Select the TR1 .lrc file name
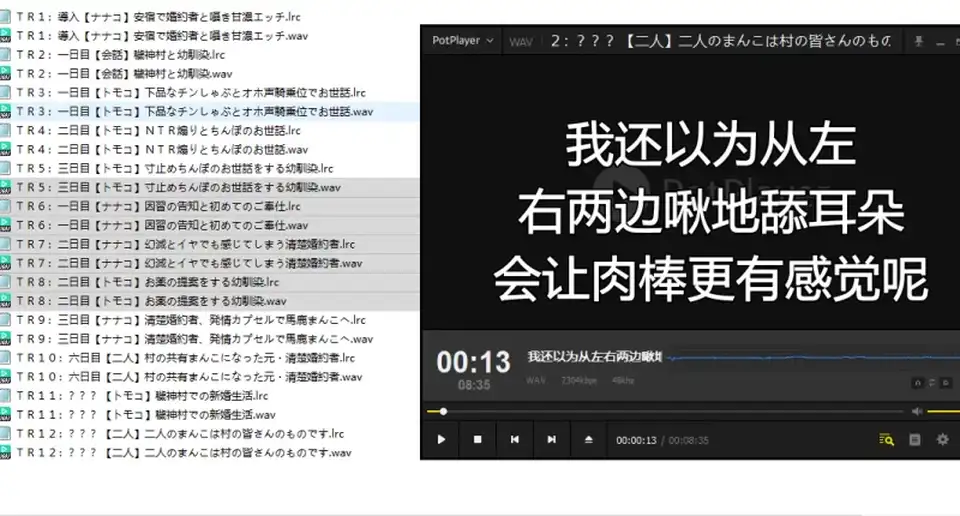The width and height of the screenshot is (960, 516). [x=159, y=17]
